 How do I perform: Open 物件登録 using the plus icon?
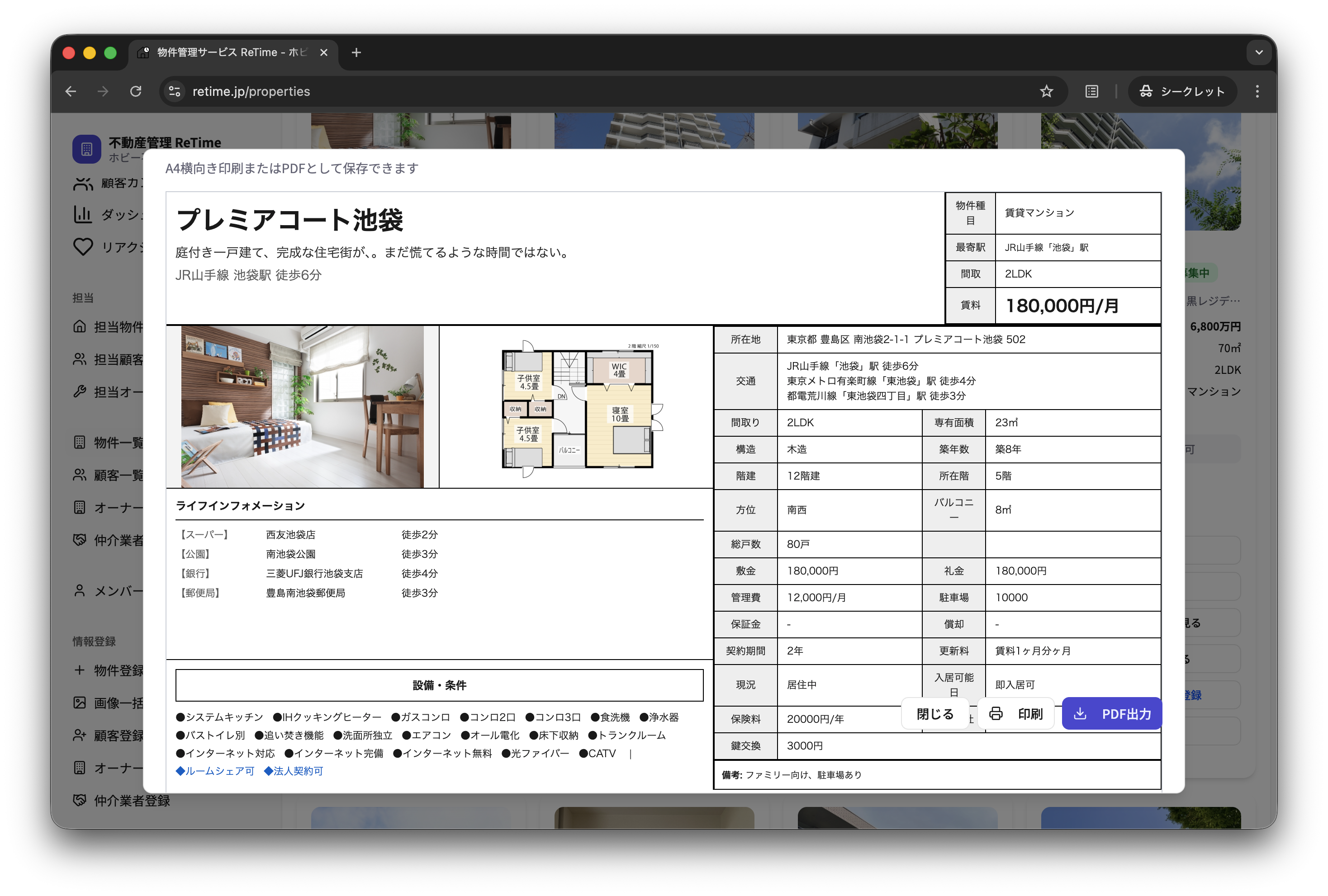click(x=80, y=670)
